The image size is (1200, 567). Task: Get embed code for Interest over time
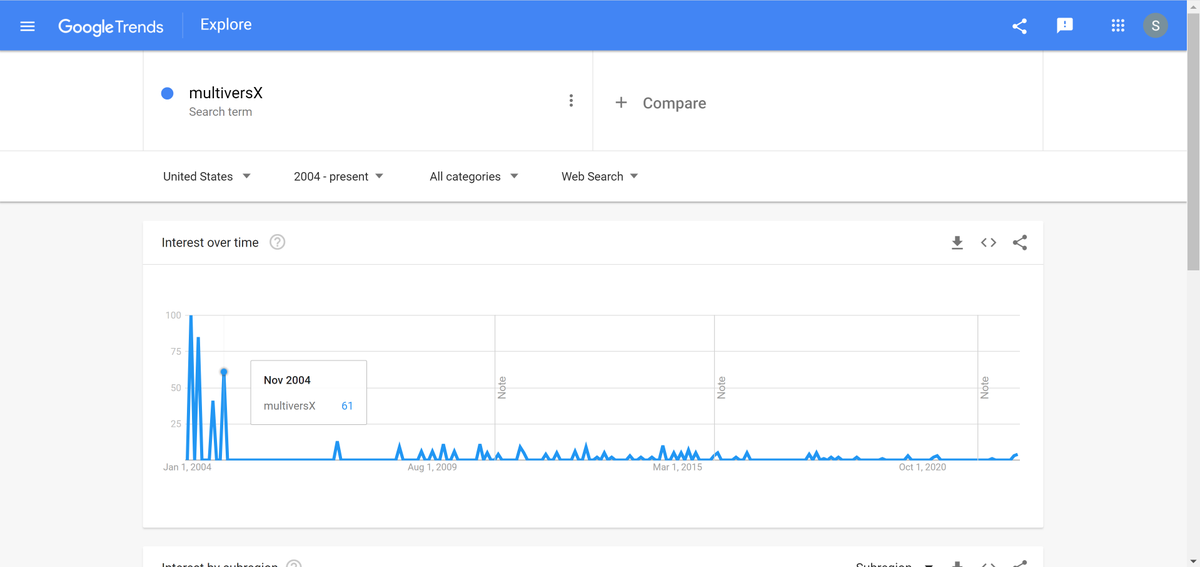[x=989, y=242]
